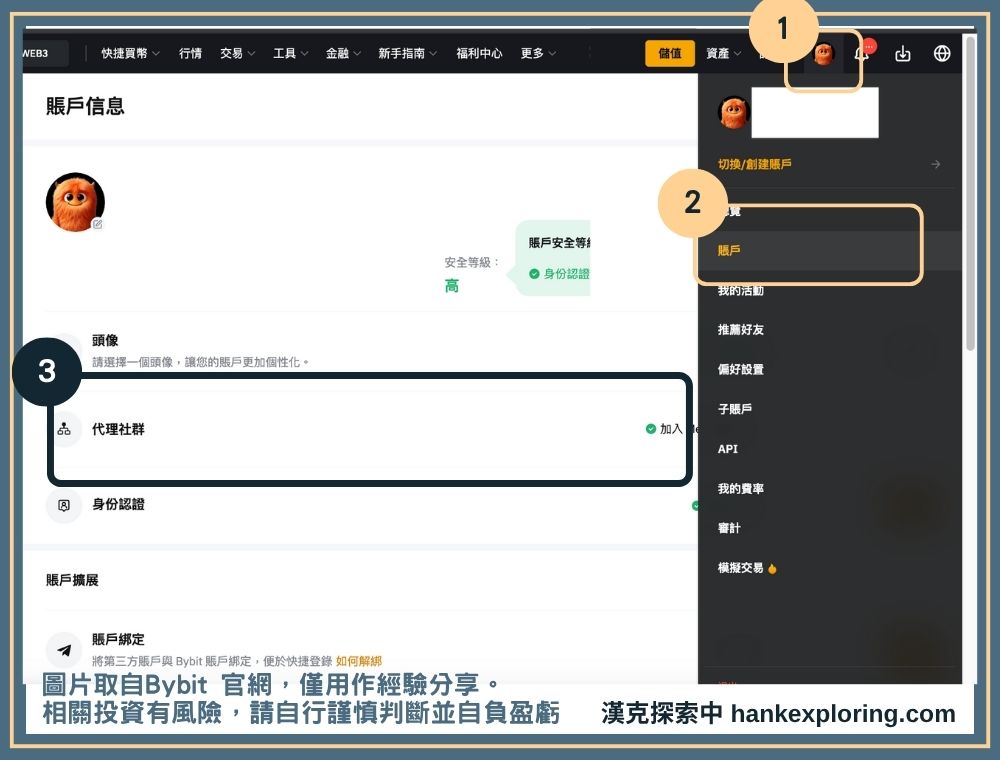This screenshot has width=1000, height=760.
Task: Select 審計 in the user menu
Action: tap(729, 529)
